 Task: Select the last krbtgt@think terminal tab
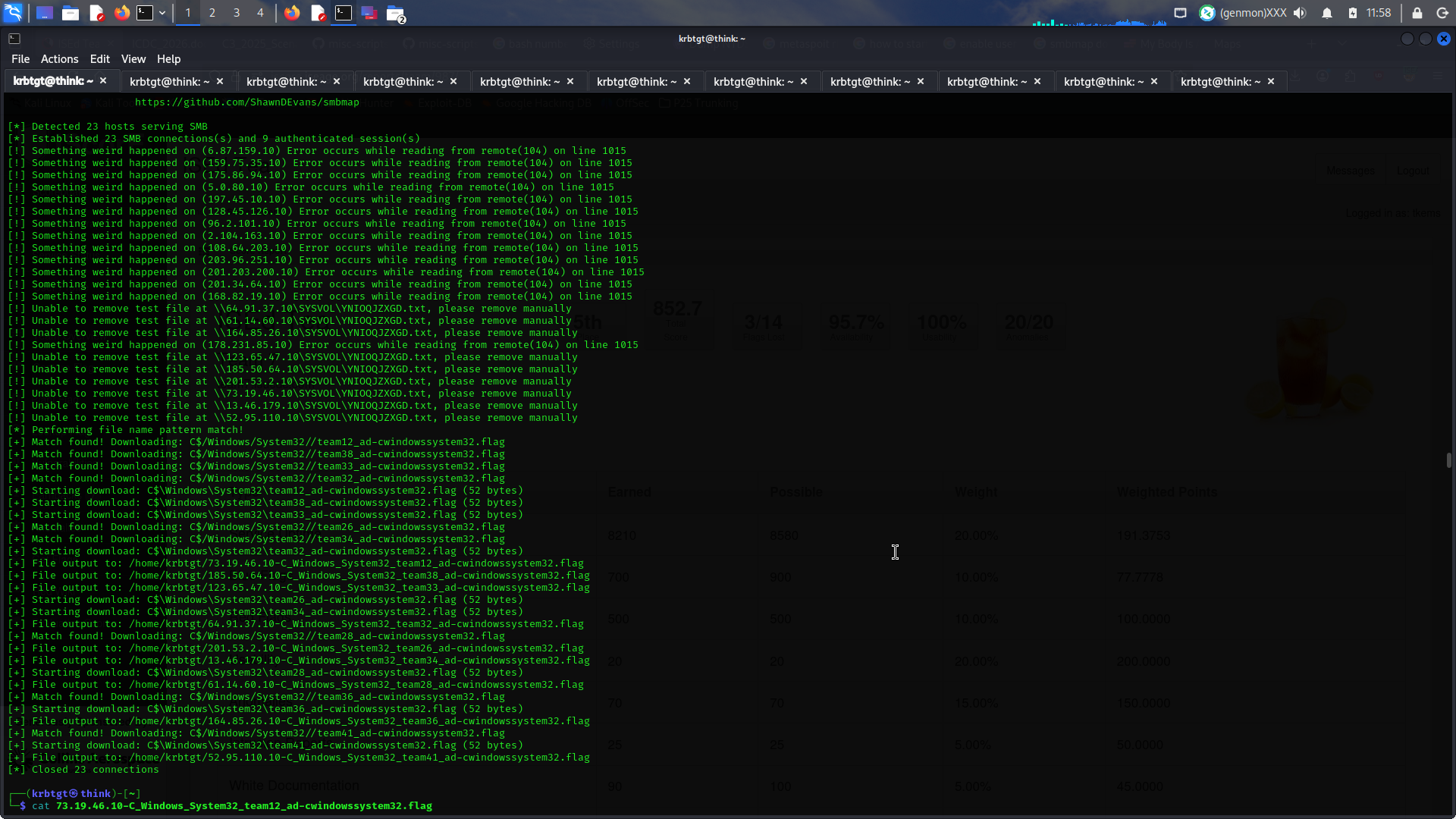point(1219,81)
